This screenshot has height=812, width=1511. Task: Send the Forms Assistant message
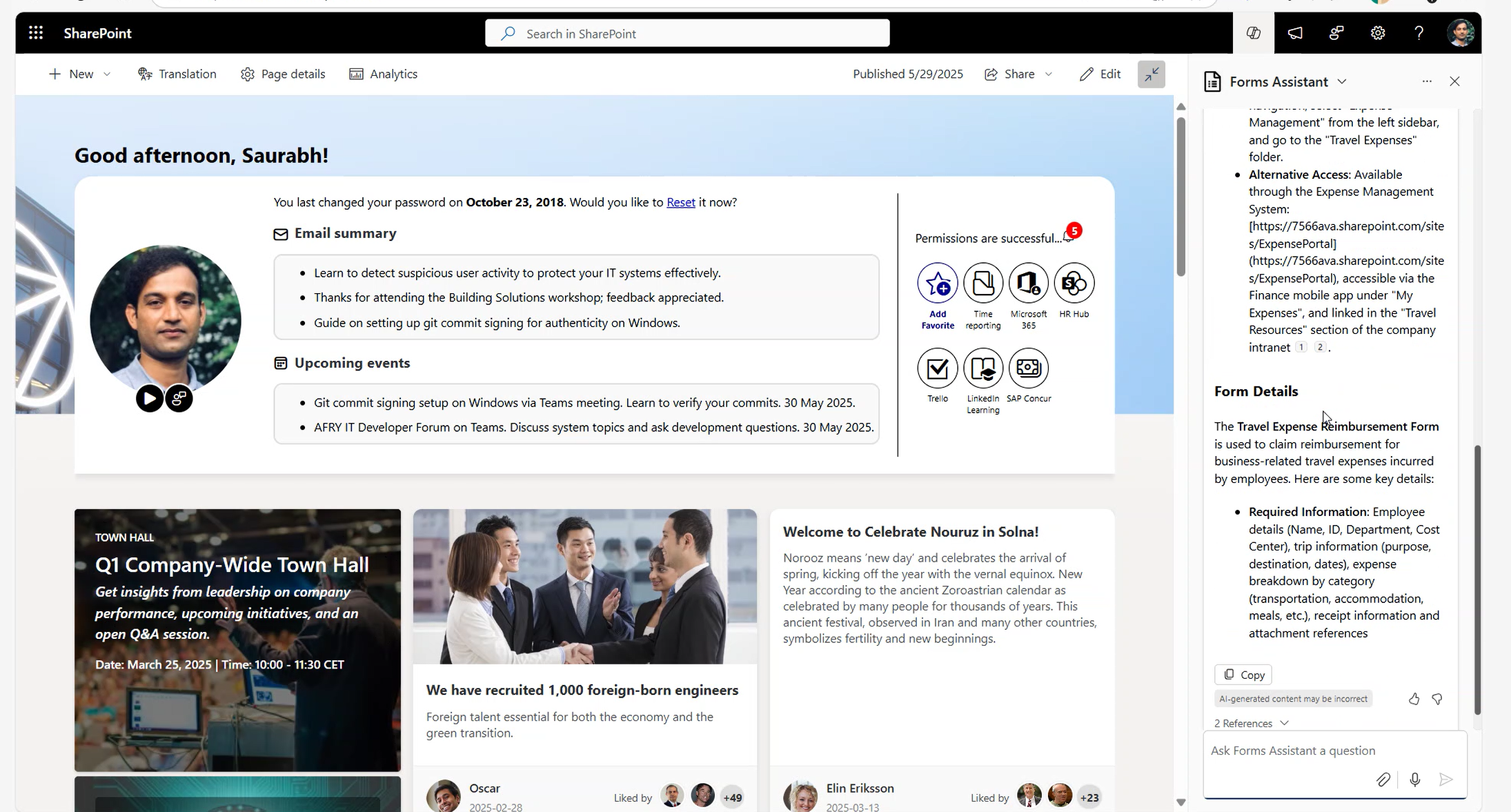(1446, 780)
